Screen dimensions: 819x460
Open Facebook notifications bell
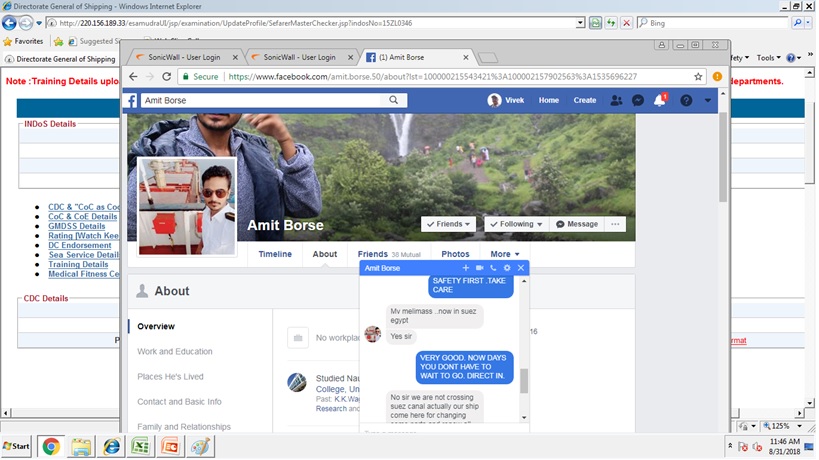pos(659,101)
